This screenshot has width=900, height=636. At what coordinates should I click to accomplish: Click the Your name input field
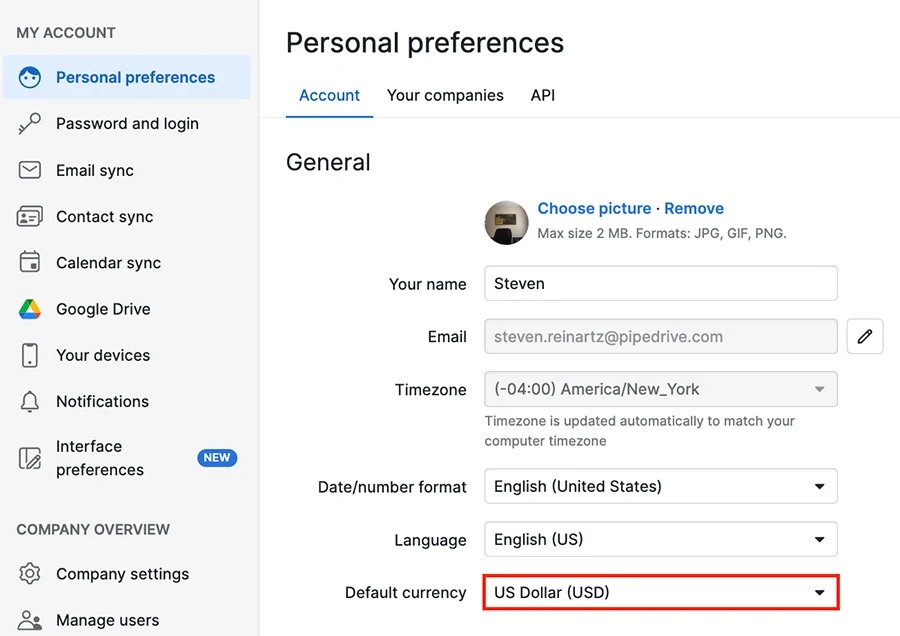pyautogui.click(x=661, y=283)
